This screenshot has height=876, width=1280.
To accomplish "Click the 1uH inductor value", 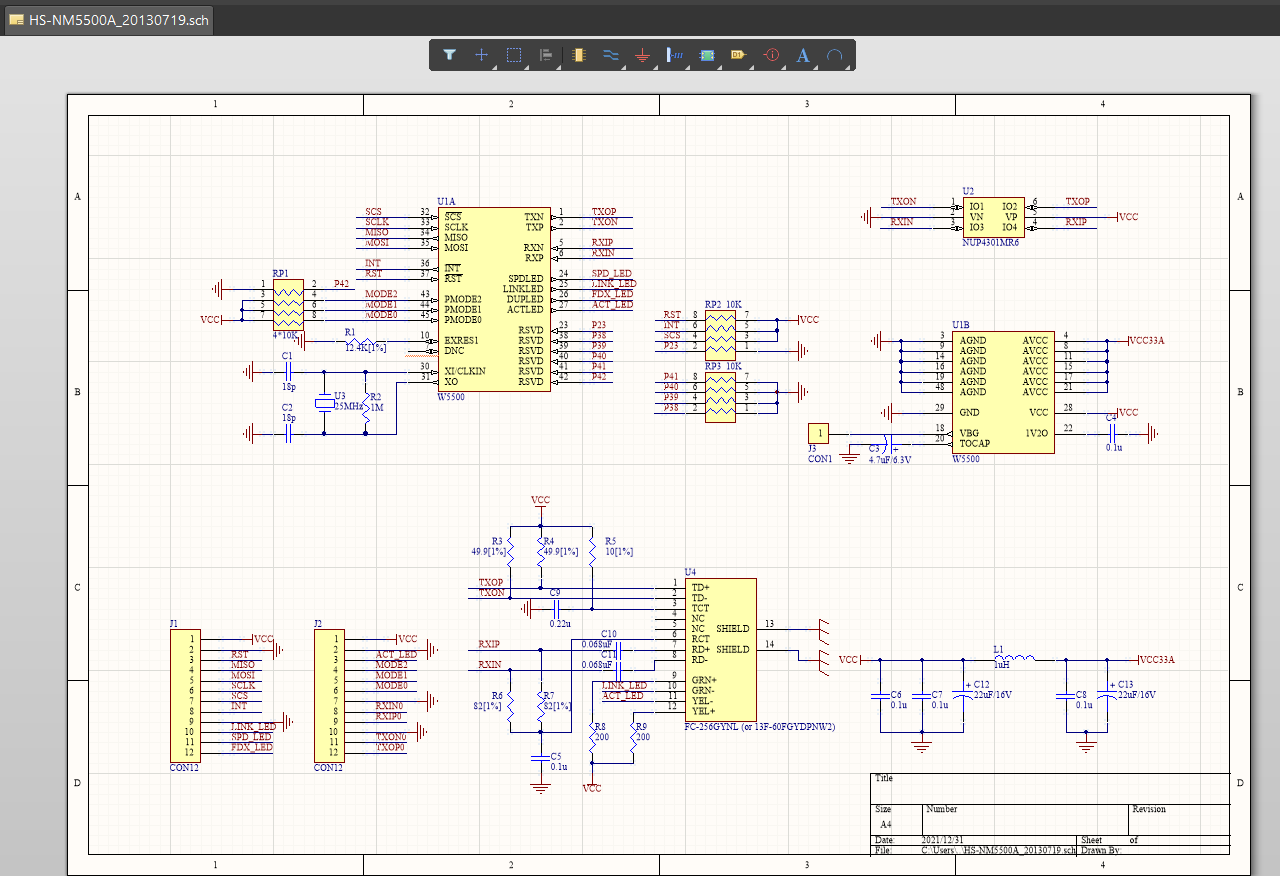I will pyautogui.click(x=1001, y=663).
